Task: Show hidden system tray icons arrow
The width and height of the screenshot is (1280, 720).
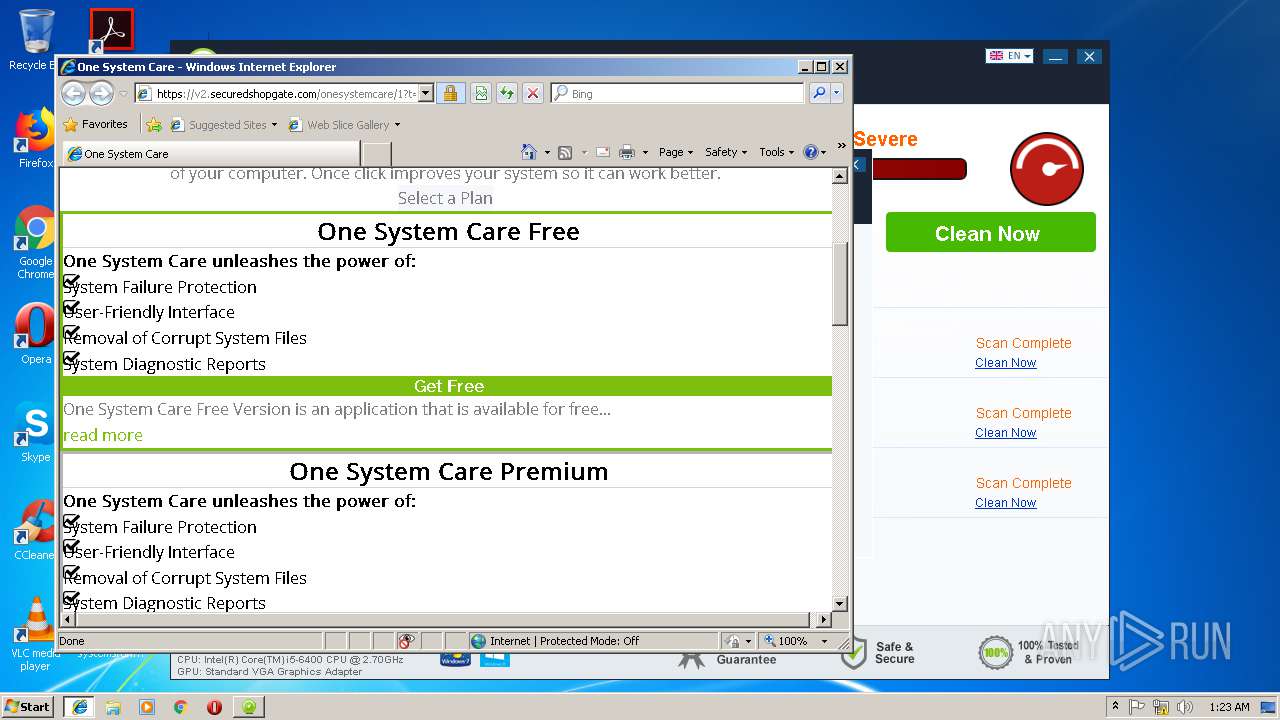Action: click(1115, 706)
